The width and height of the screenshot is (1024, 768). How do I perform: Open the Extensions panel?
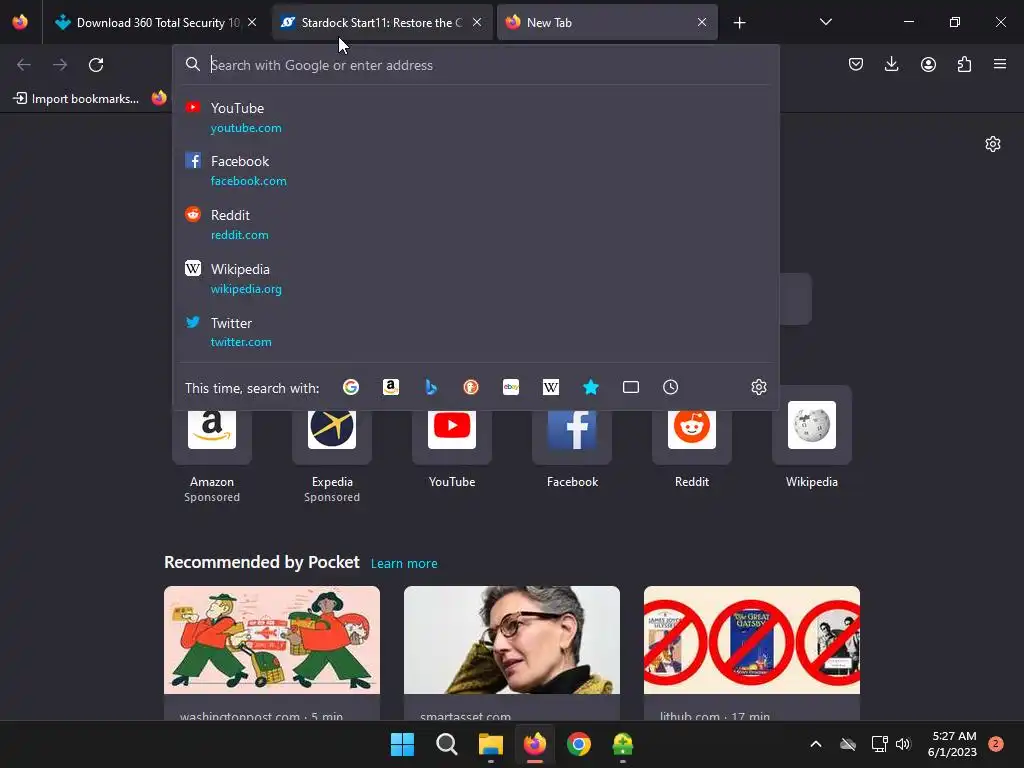coord(964,64)
